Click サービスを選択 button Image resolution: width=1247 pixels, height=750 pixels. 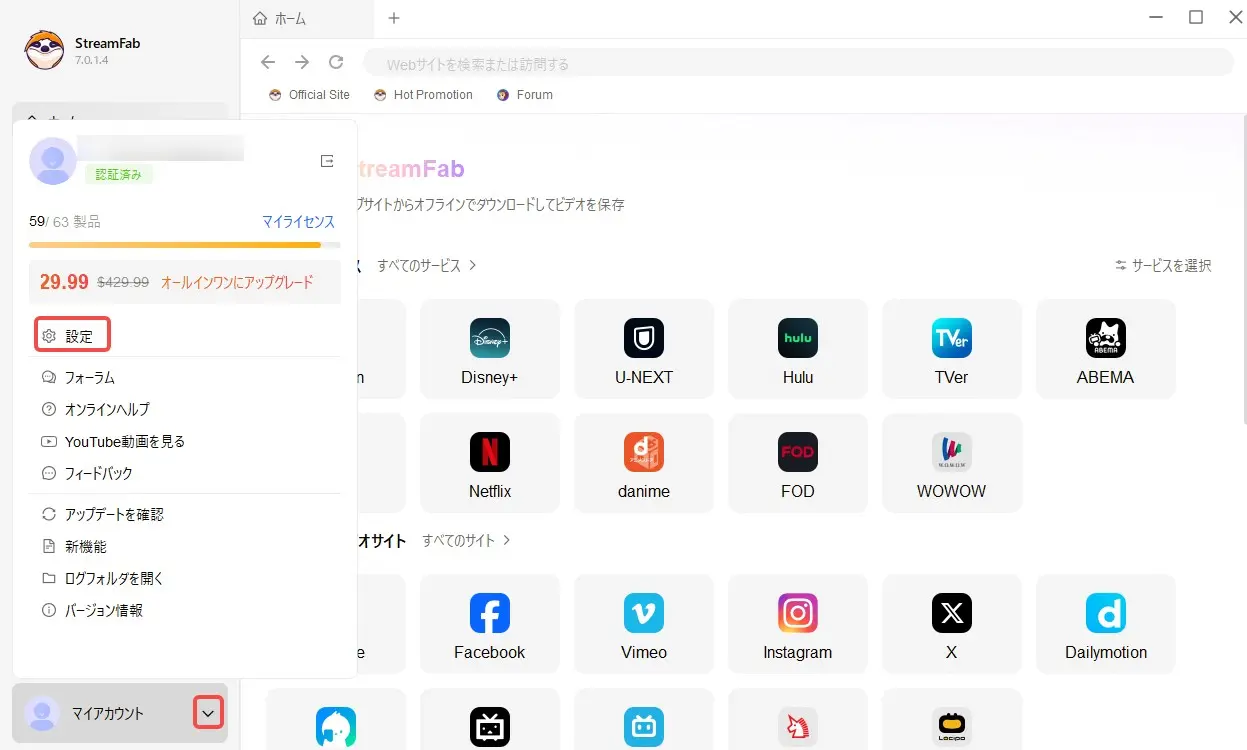(1163, 265)
